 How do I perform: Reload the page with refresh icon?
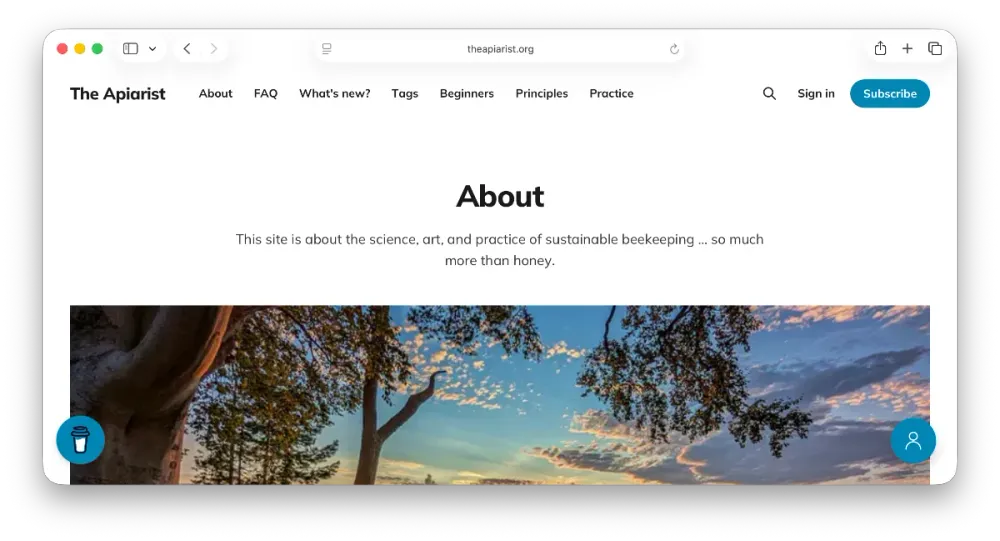point(674,49)
